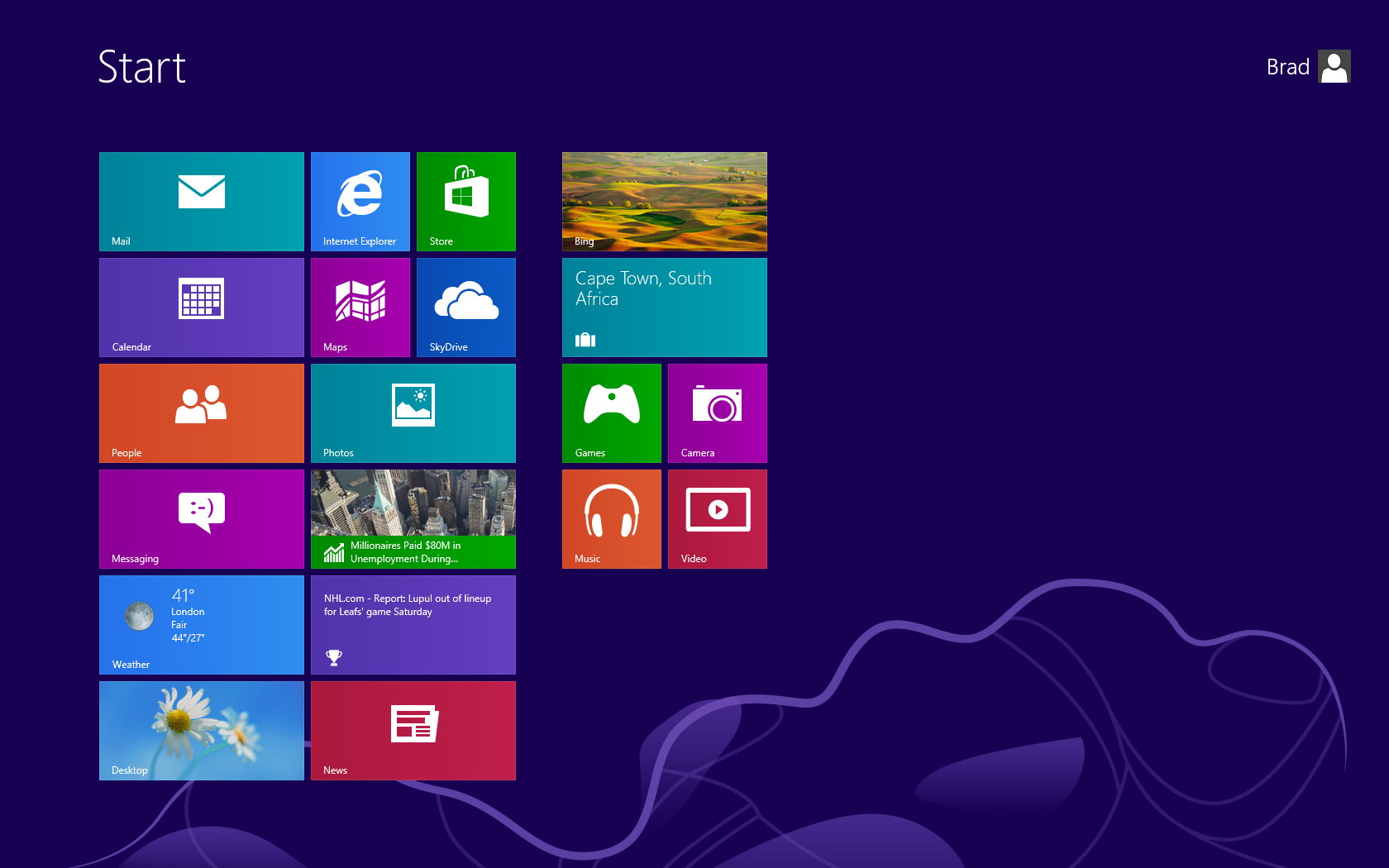This screenshot has height=868, width=1389.
Task: Open the Camera app
Action: point(717,413)
